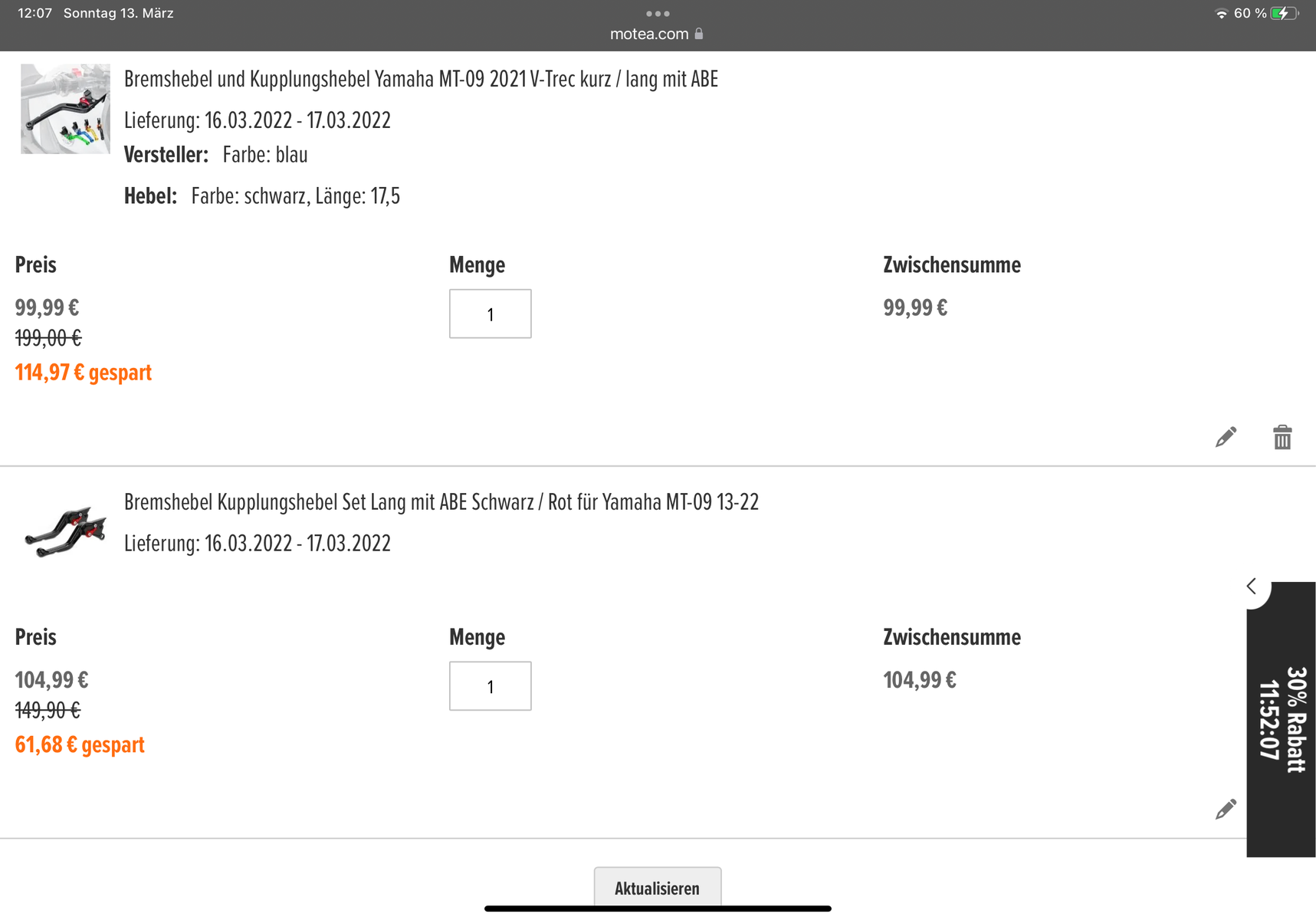Focus the quantity field for the 99,99 € item
Screen dimensions: 1316x920
490,314
